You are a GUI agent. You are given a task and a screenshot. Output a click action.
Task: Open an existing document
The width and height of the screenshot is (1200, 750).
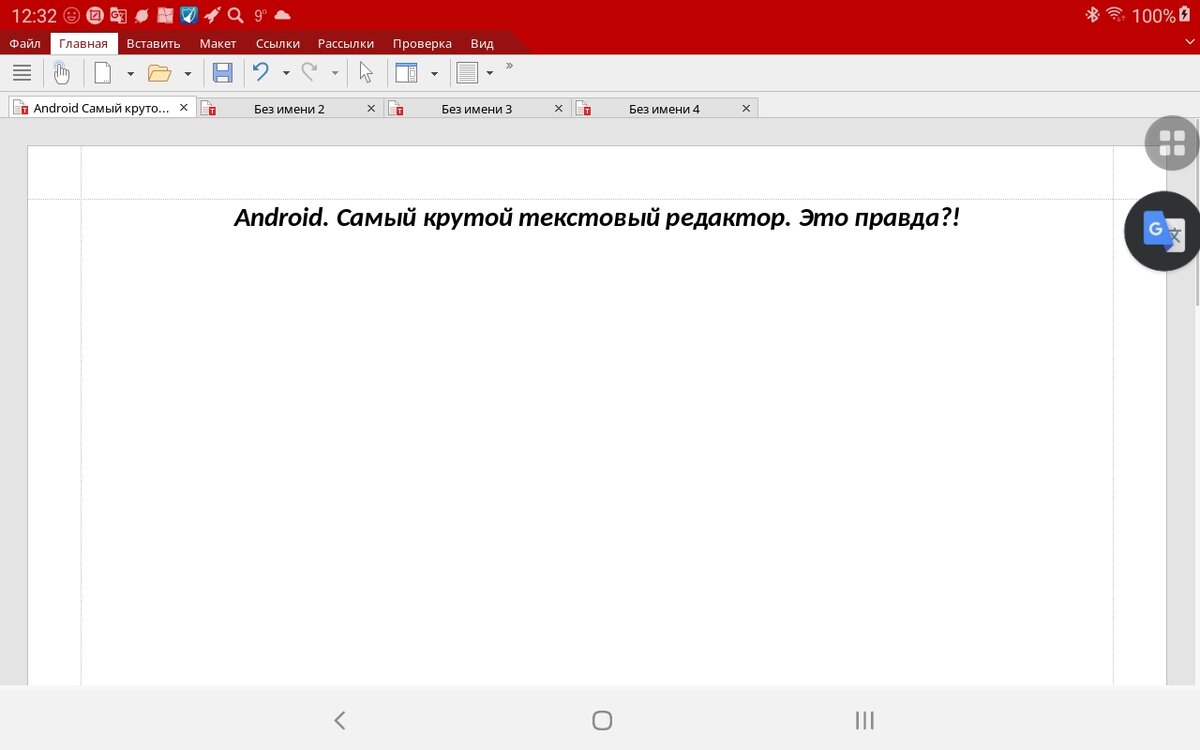click(162, 72)
